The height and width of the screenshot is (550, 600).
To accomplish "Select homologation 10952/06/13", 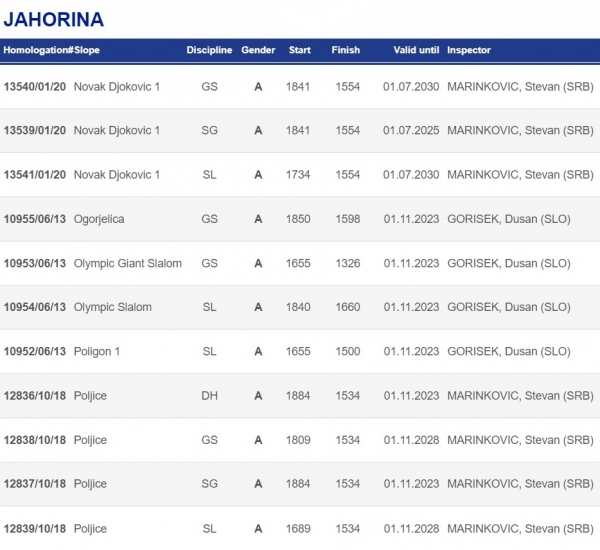I will (35, 352).
